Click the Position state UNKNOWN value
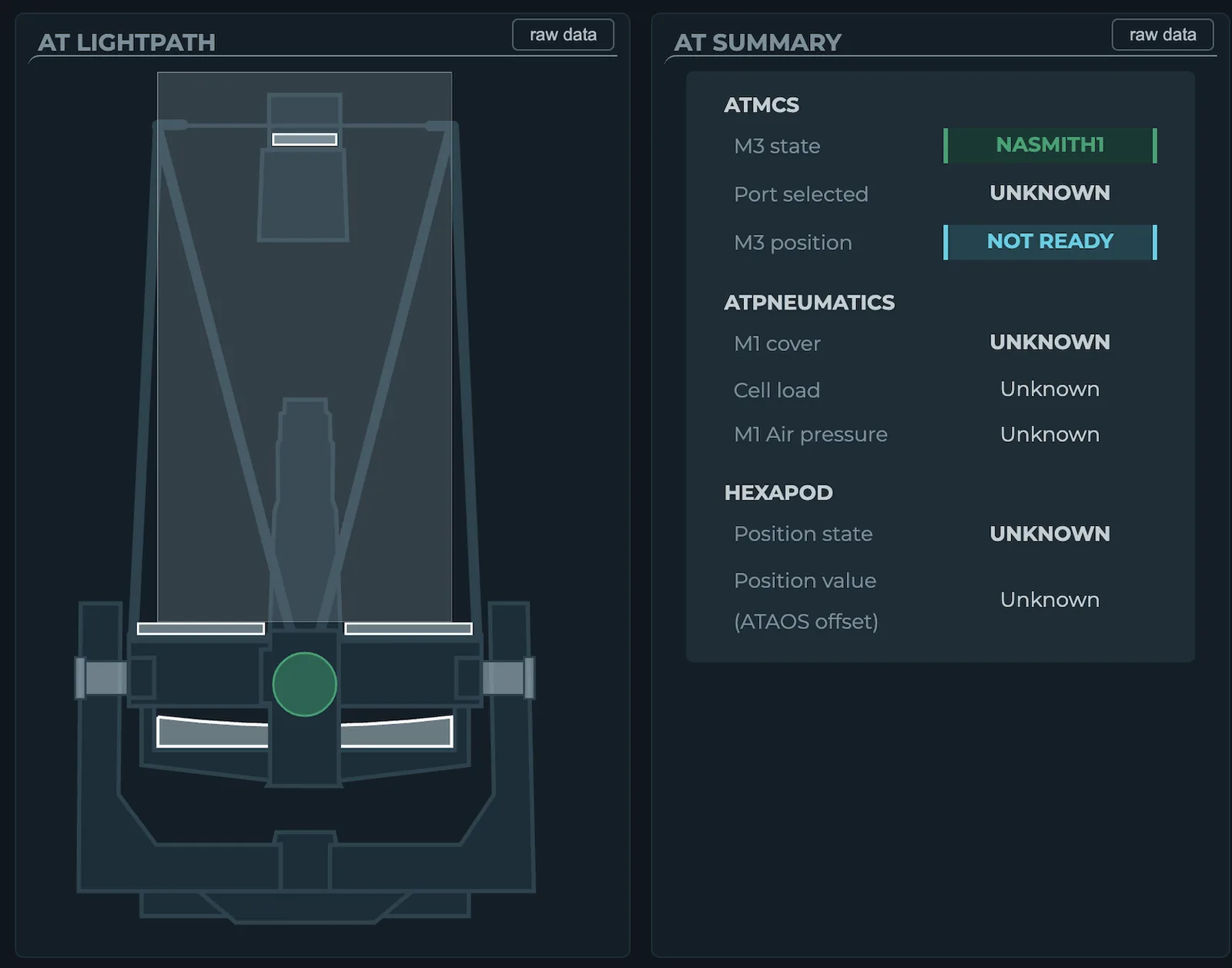This screenshot has width=1232, height=968. click(1050, 534)
